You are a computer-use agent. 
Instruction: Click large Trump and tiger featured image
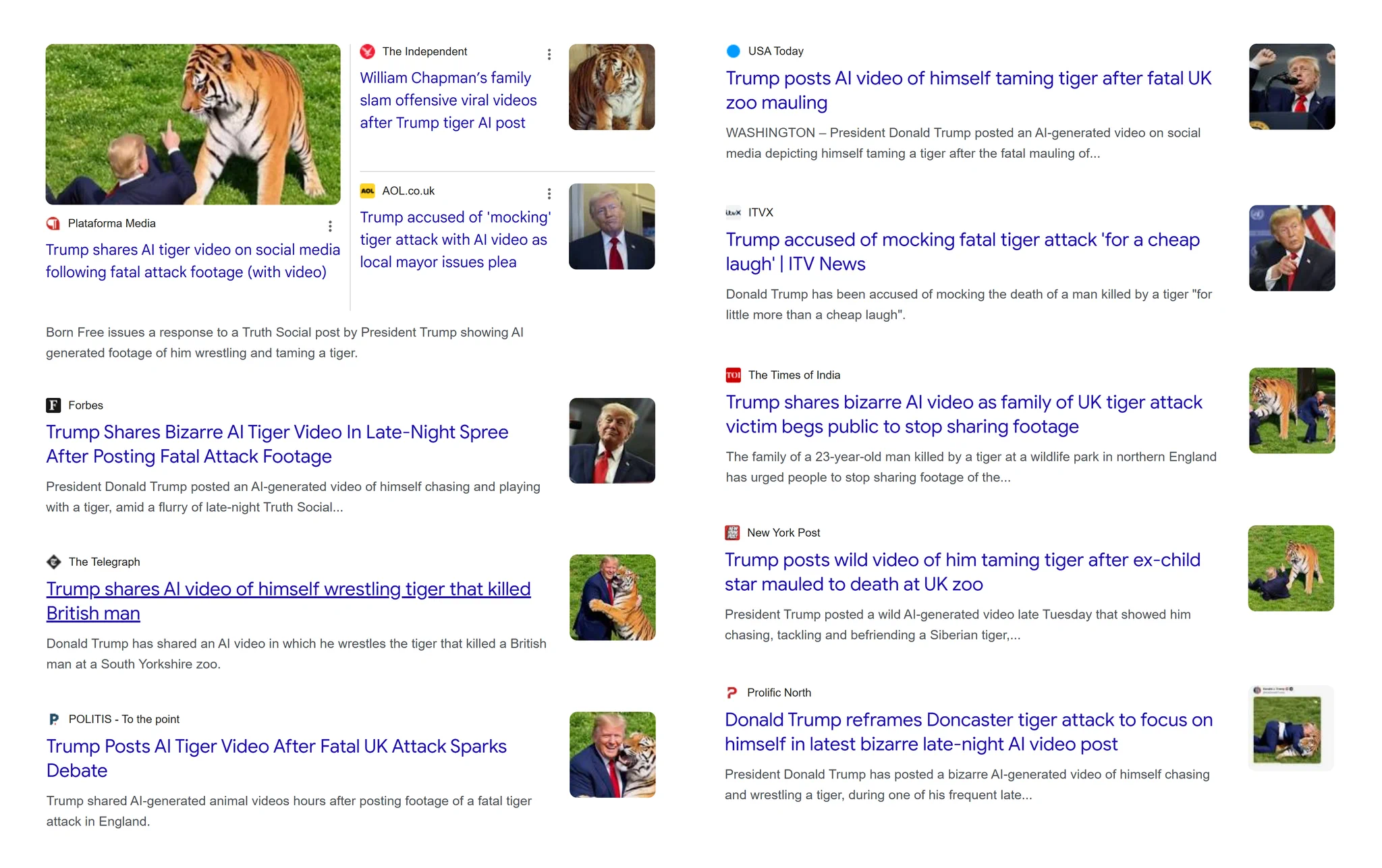point(193,124)
